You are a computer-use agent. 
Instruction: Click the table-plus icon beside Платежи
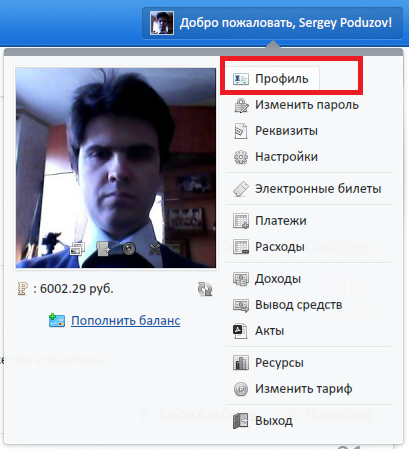coord(241,221)
